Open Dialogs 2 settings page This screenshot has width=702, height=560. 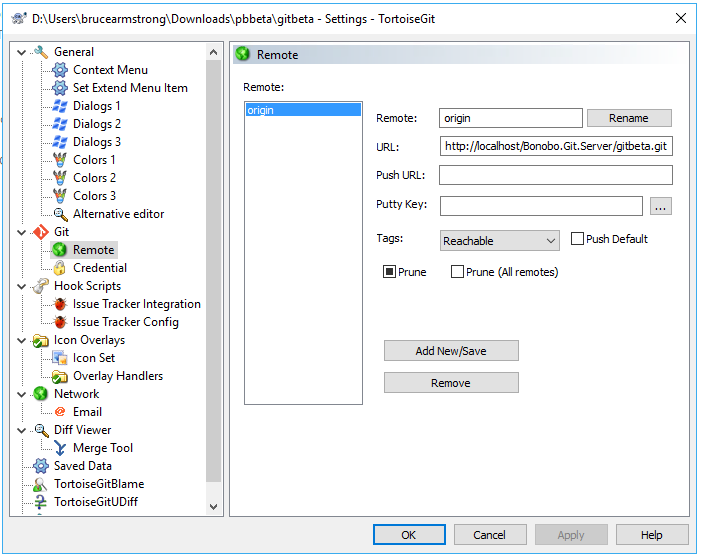coord(97,124)
